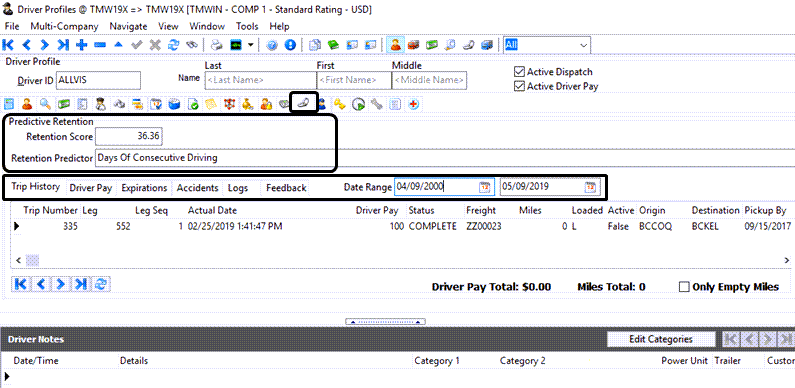Click the Driver ID input field

click(98, 80)
